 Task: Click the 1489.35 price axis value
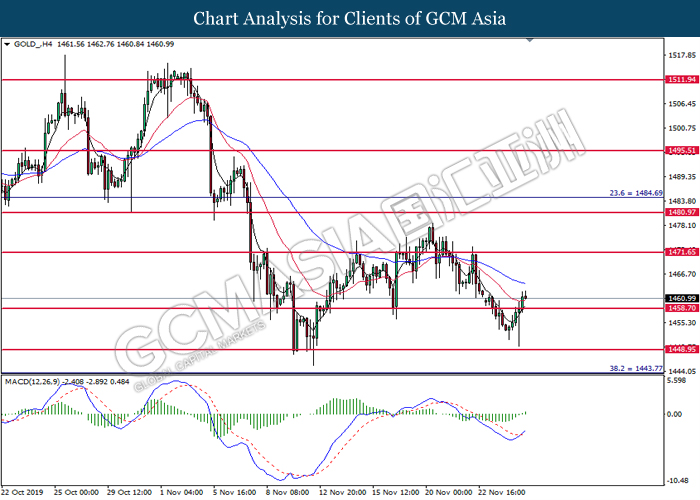point(682,177)
